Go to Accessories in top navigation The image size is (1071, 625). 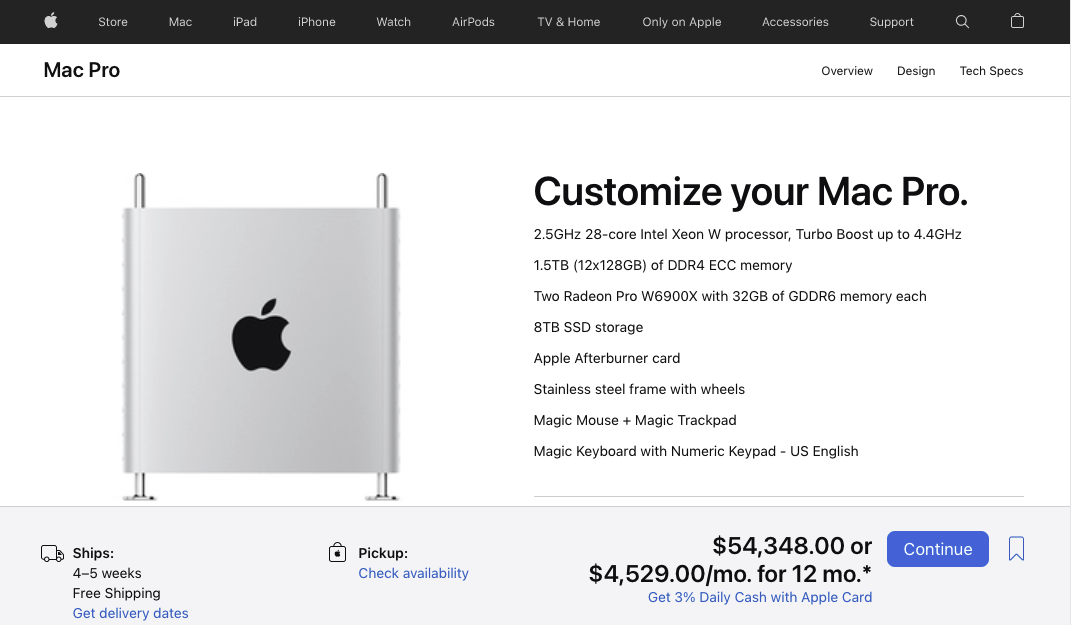(795, 22)
